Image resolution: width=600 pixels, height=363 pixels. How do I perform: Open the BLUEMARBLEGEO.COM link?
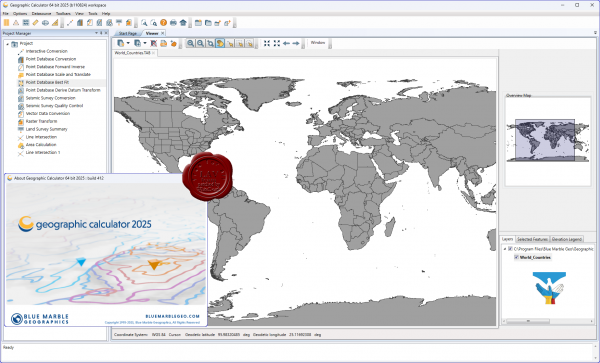(173, 316)
